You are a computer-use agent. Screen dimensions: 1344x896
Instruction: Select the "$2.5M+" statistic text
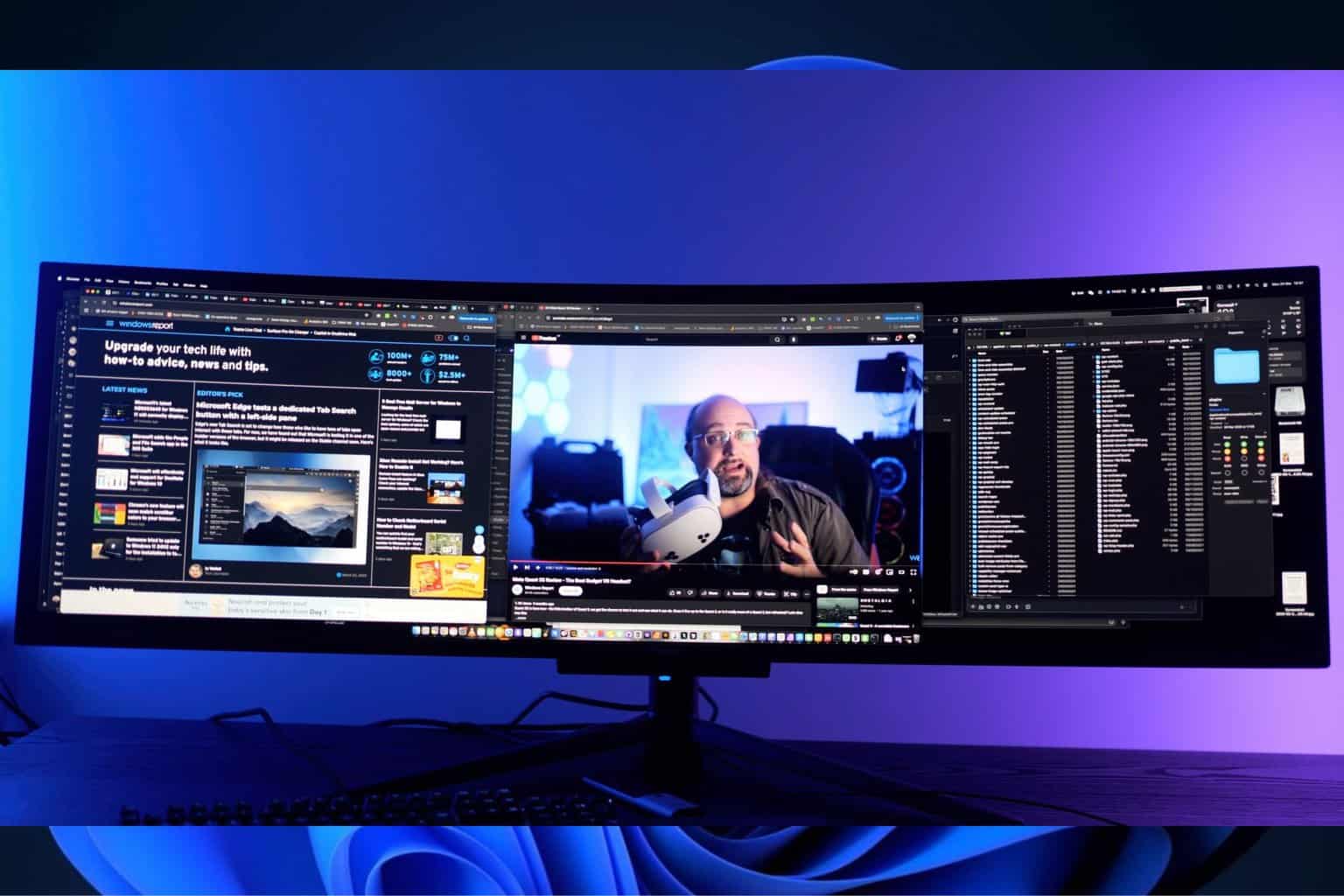(x=452, y=374)
